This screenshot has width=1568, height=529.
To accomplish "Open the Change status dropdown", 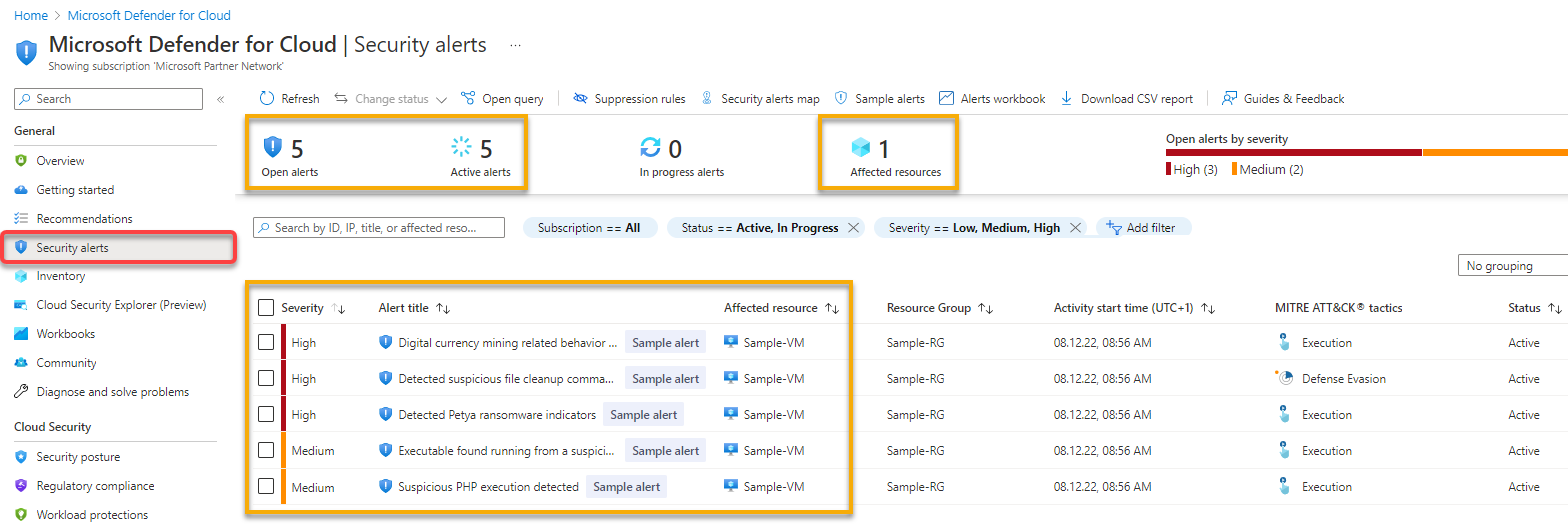I will click(x=390, y=99).
